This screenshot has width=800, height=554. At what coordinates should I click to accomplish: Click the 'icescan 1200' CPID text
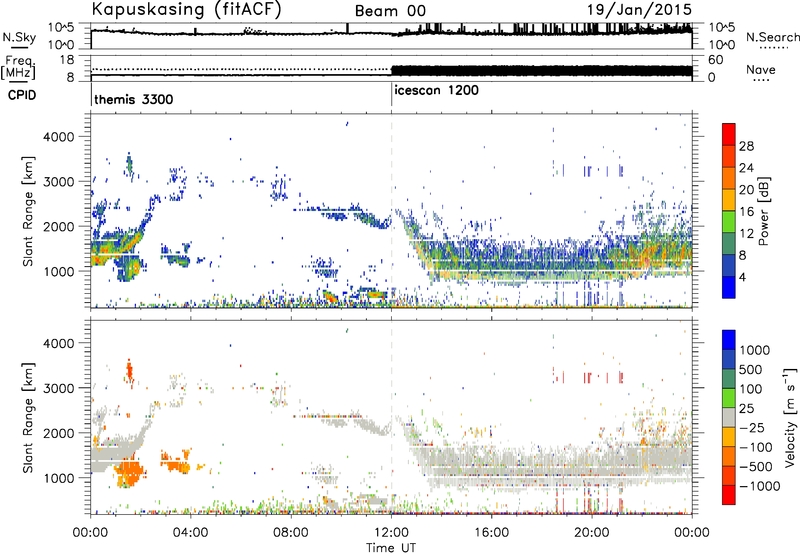[x=436, y=90]
